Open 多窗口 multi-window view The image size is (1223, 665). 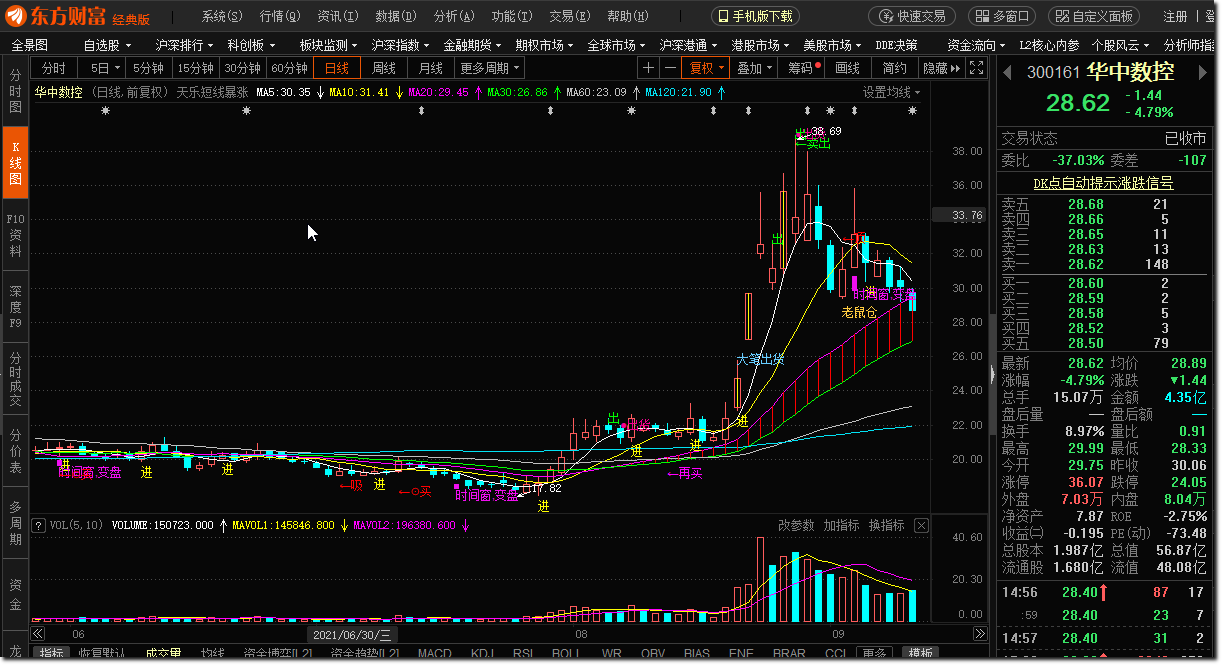(1002, 16)
